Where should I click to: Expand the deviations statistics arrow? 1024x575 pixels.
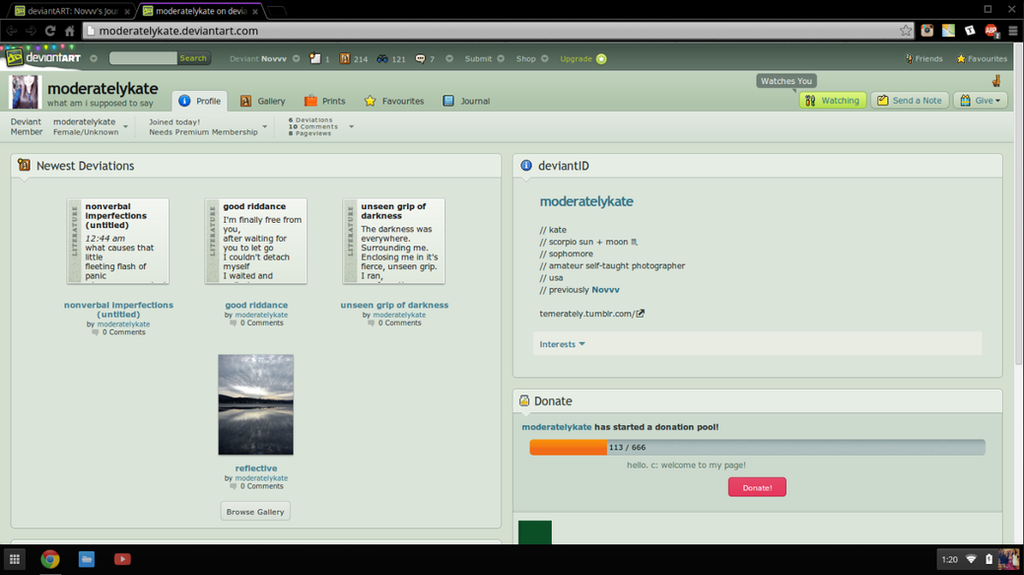tap(351, 127)
